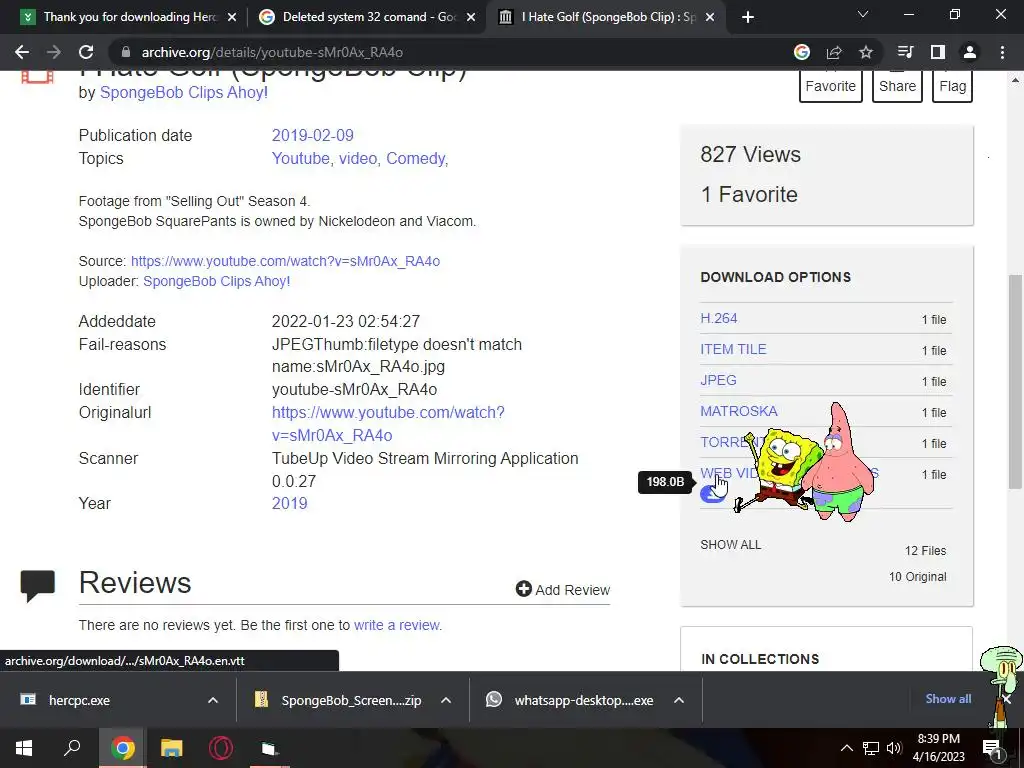Open the media control icon
Screen dimensions: 1024x768
(906, 52)
